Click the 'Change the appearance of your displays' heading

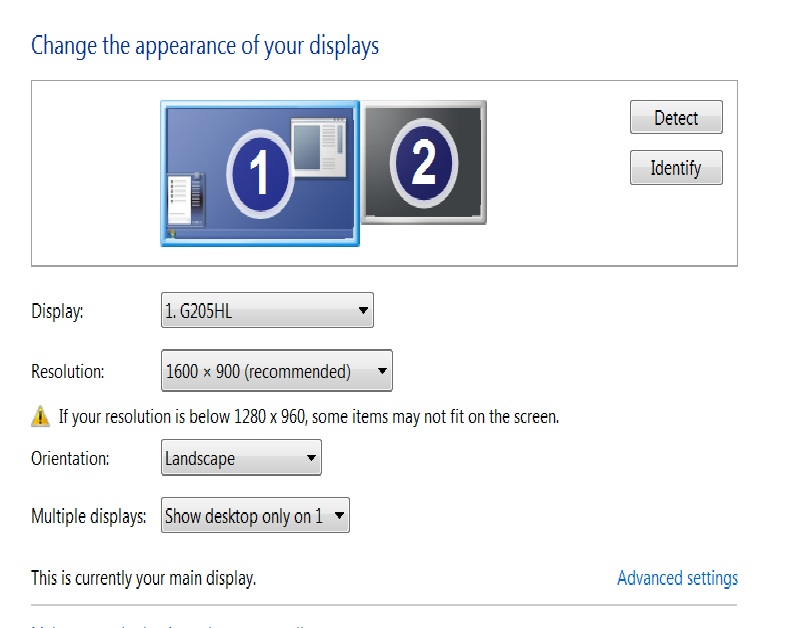point(205,46)
